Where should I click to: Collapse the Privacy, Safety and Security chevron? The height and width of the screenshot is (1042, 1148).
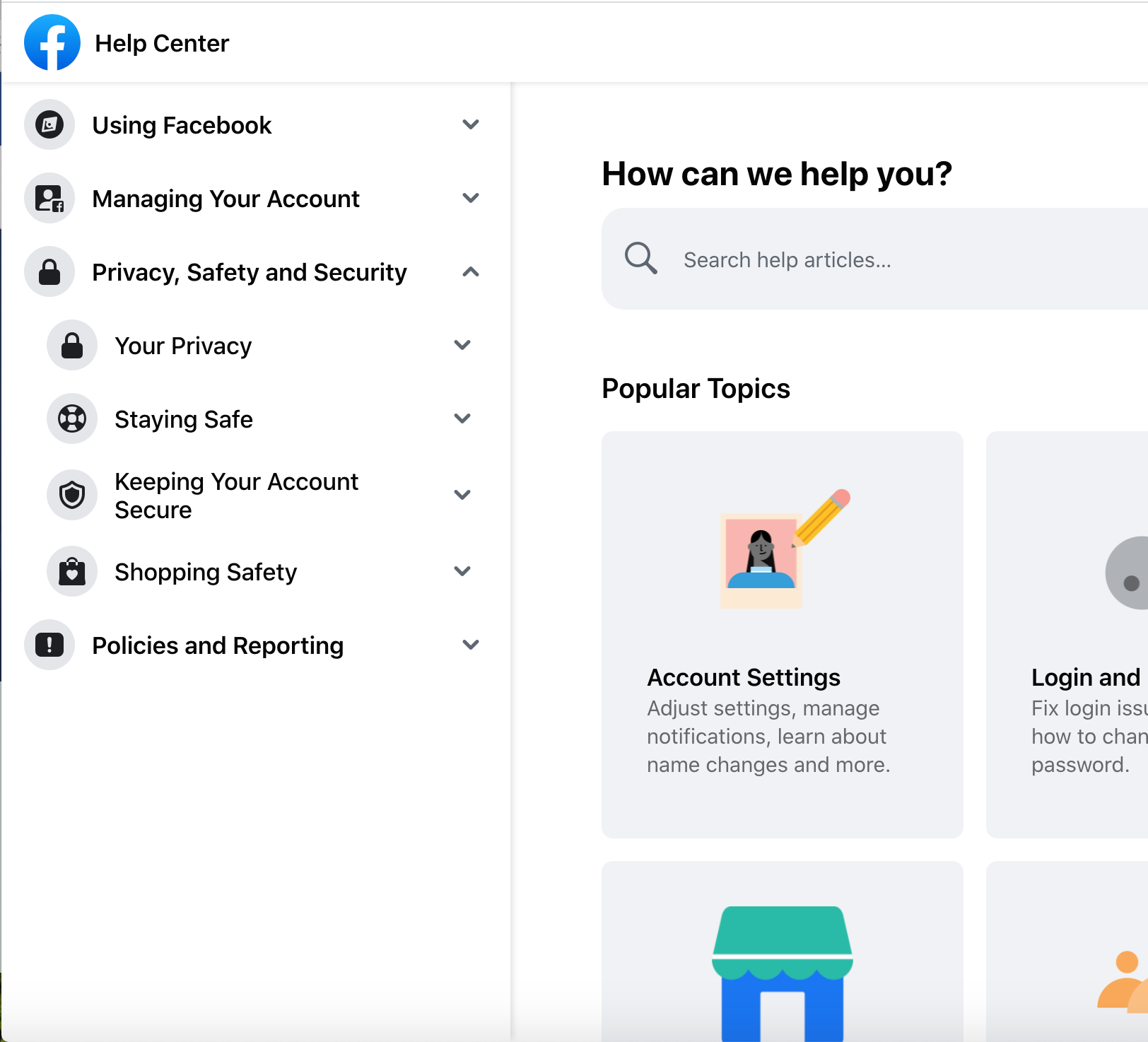(x=471, y=271)
